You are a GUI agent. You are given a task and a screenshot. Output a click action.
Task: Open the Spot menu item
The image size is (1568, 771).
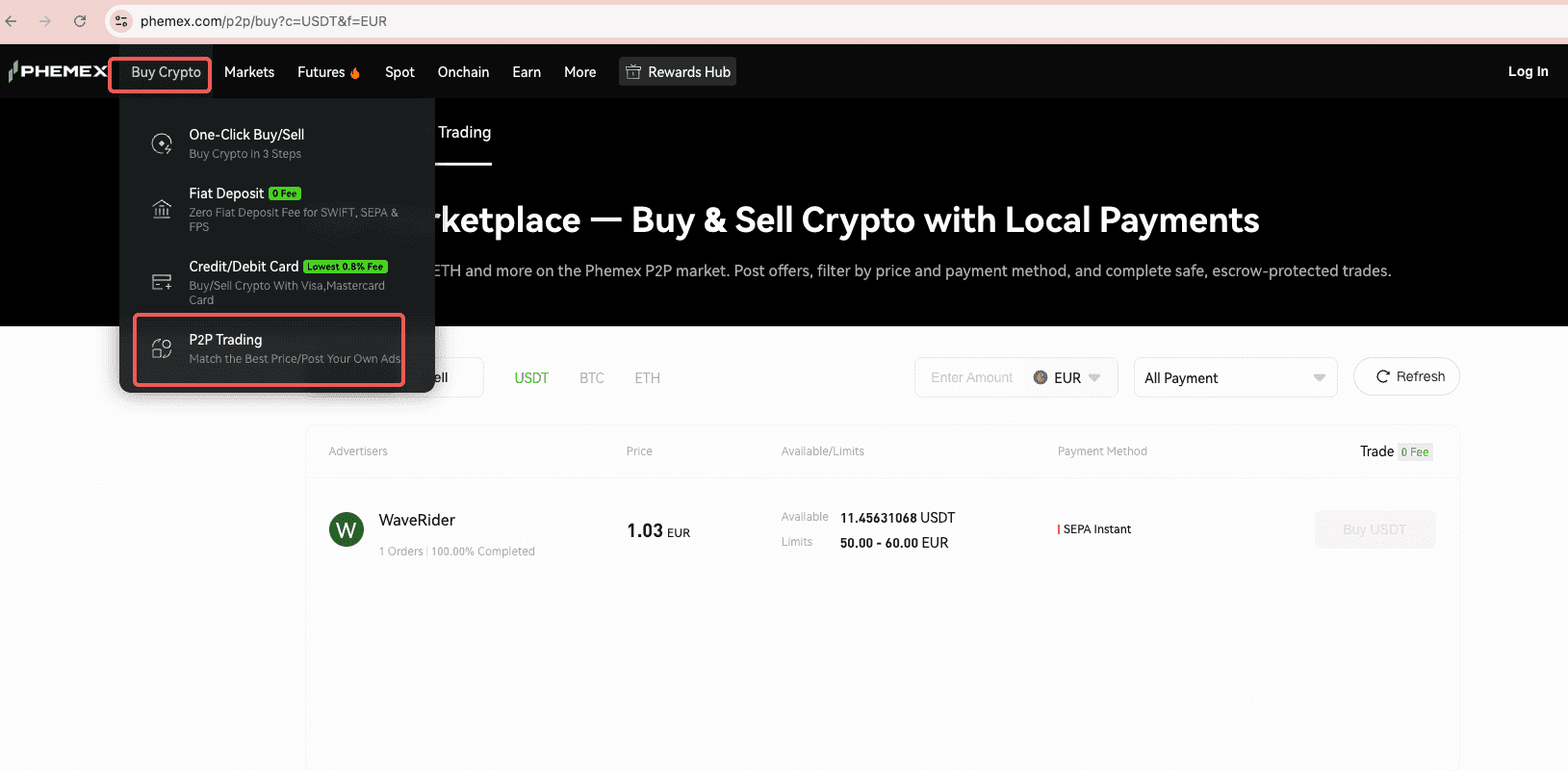[399, 72]
